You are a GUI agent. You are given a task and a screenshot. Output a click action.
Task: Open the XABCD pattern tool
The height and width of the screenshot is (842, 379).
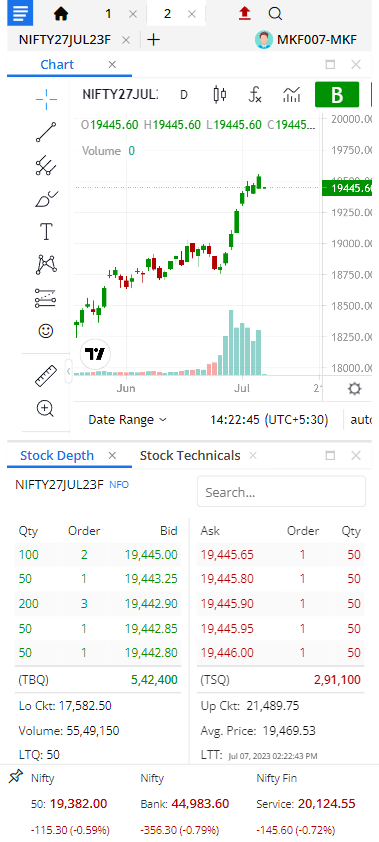(46, 264)
